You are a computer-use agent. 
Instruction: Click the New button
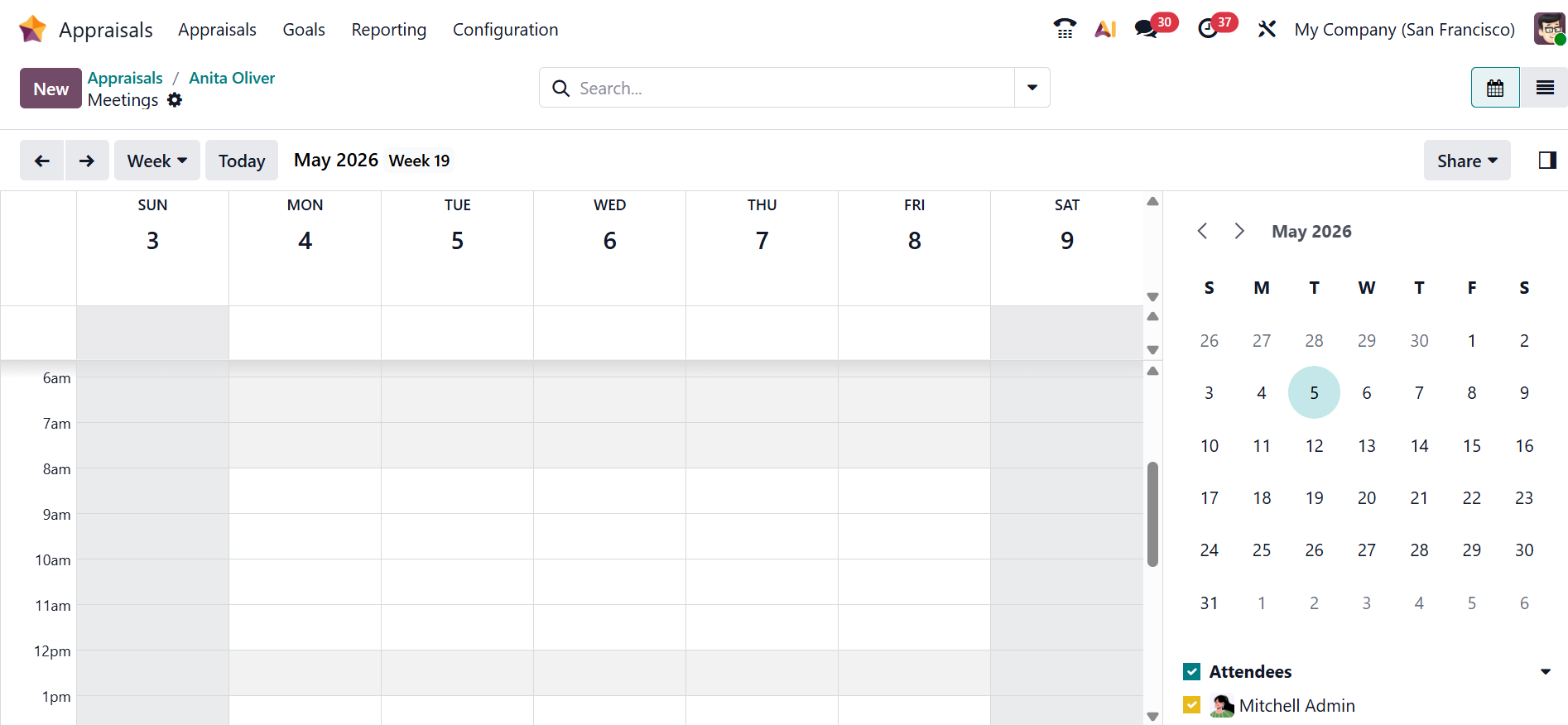pyautogui.click(x=51, y=89)
